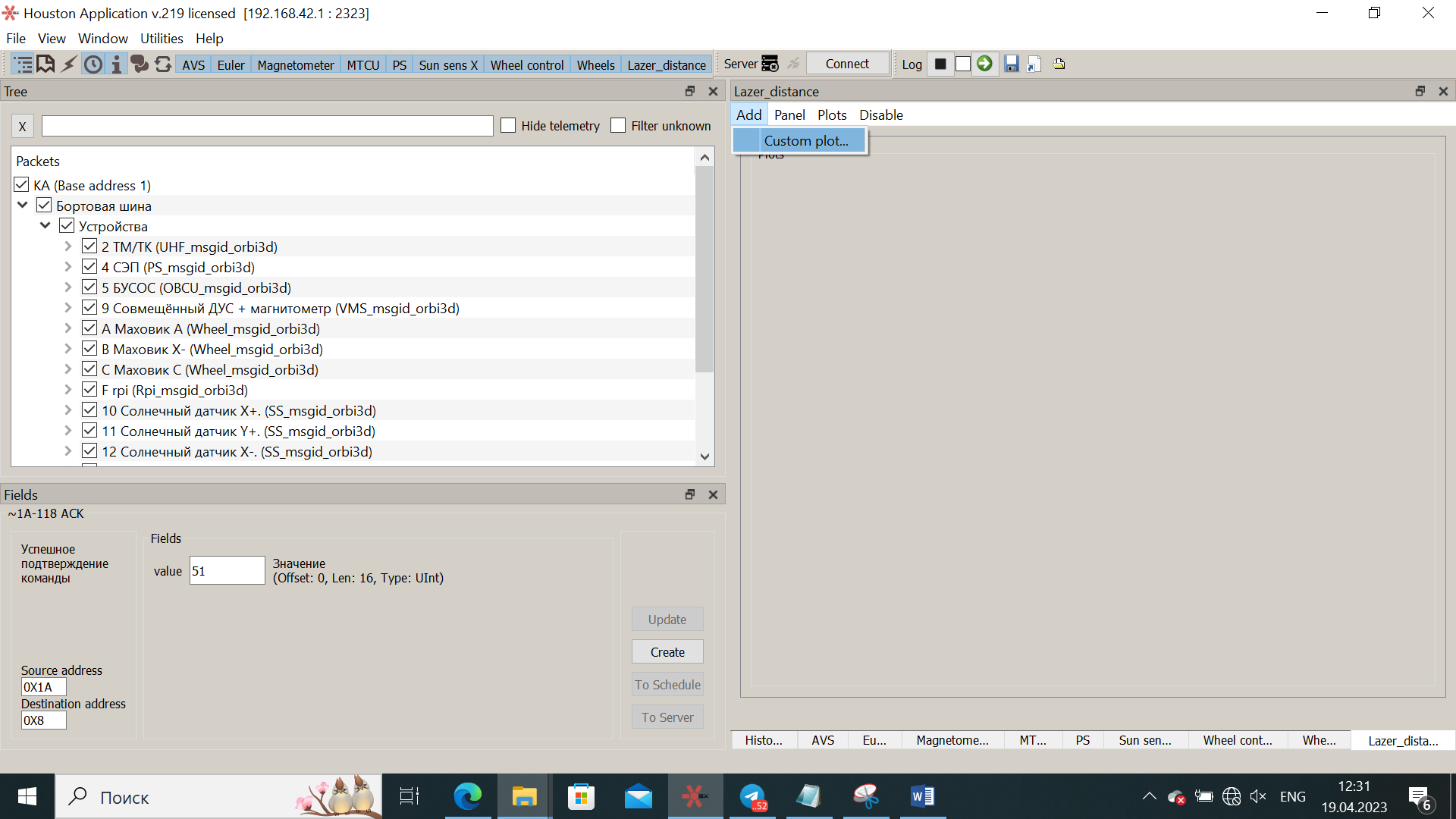Click the black stop square log icon
Viewport: 1456px width, 819px height.
940,64
